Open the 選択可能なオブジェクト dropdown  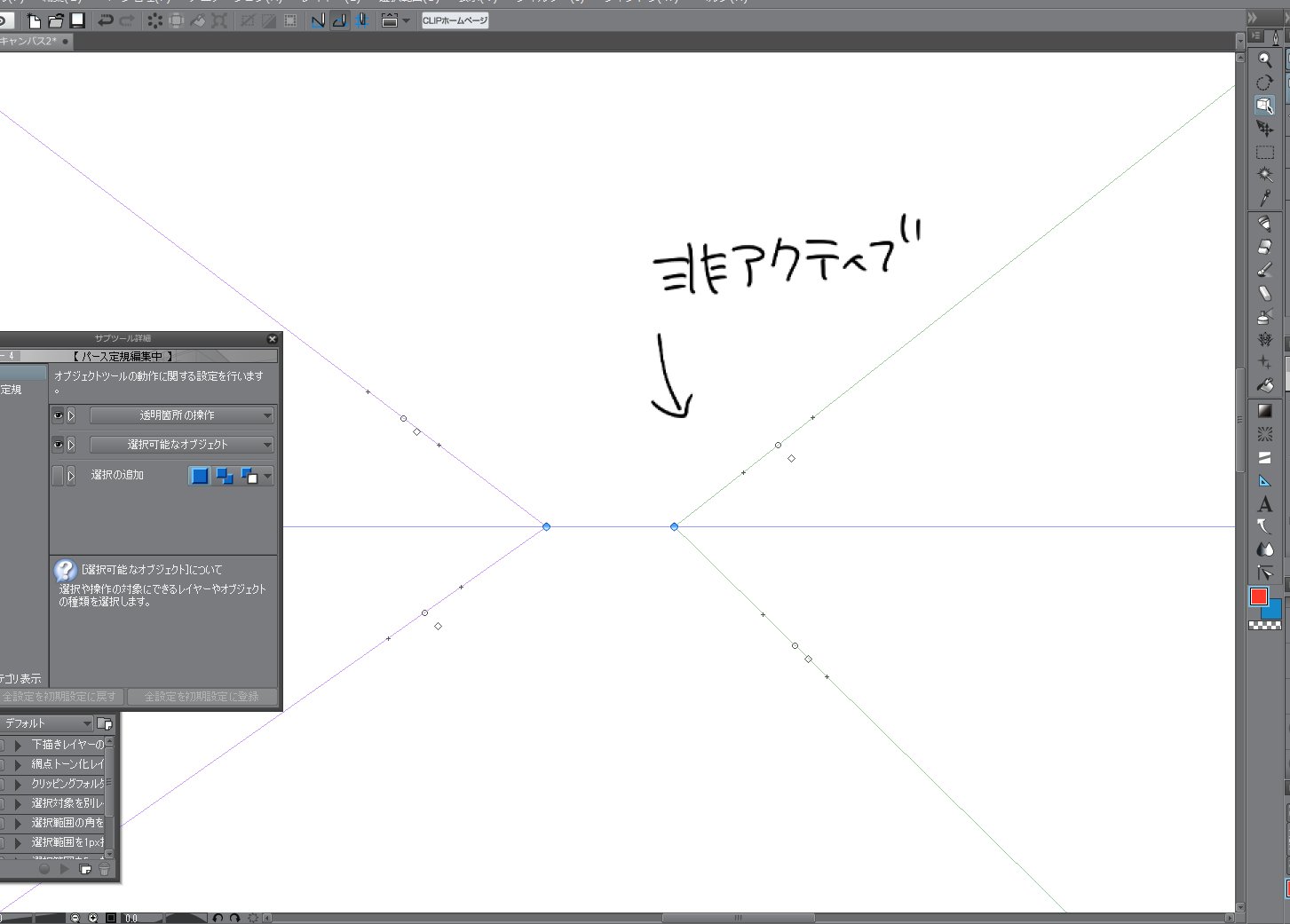(181, 445)
